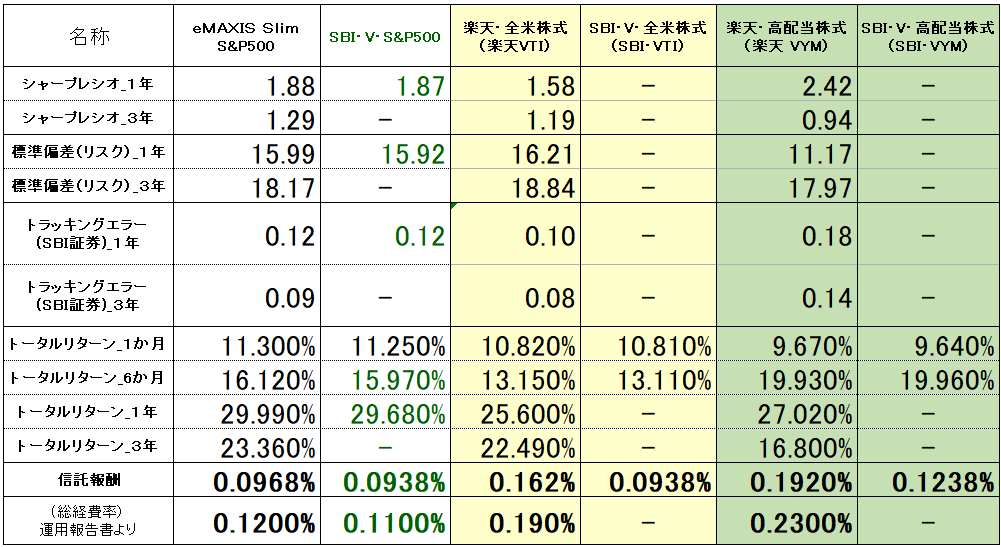The width and height of the screenshot is (1001, 547).
Task: Select row label トラッキングエラー (SBI証券)_1年
Action: coord(88,234)
